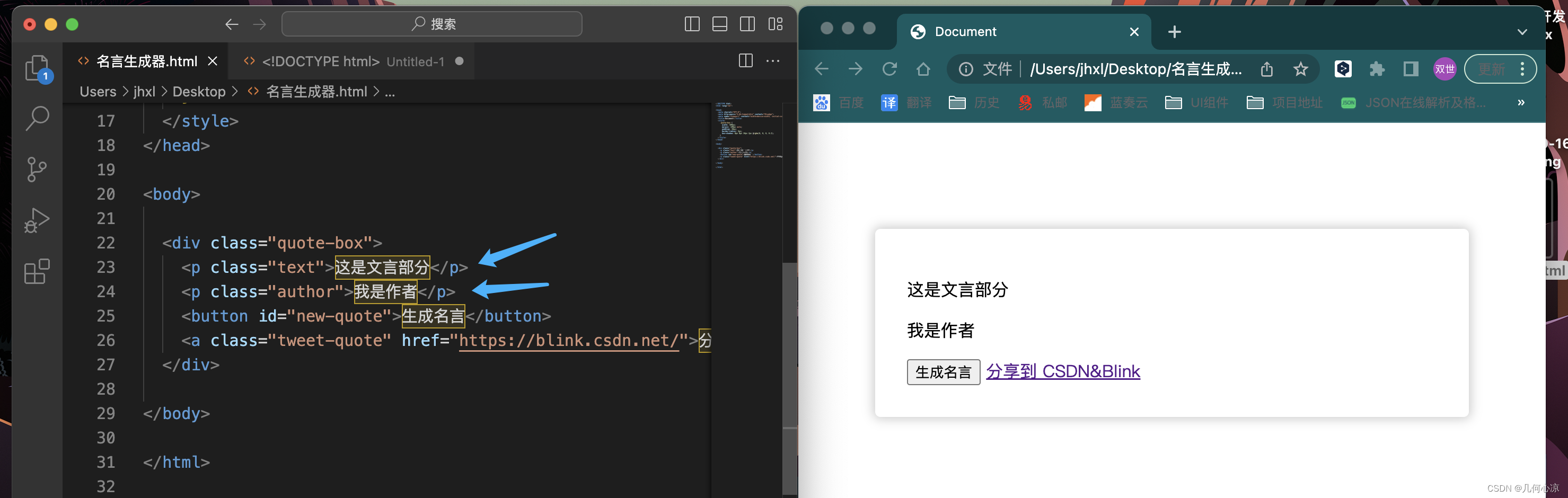Go forward in VS Code navigation history
The image size is (1568, 498).
[259, 24]
